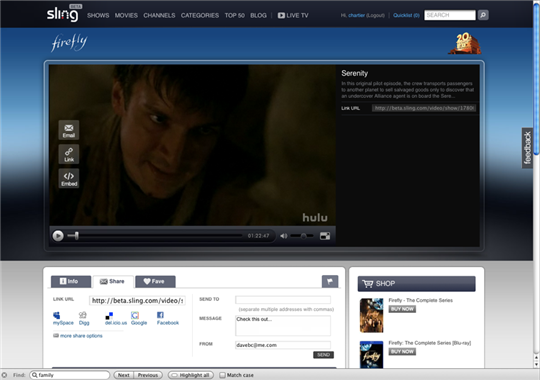The image size is (540, 380).
Task: Select the share Link URL field
Action: [137, 300]
